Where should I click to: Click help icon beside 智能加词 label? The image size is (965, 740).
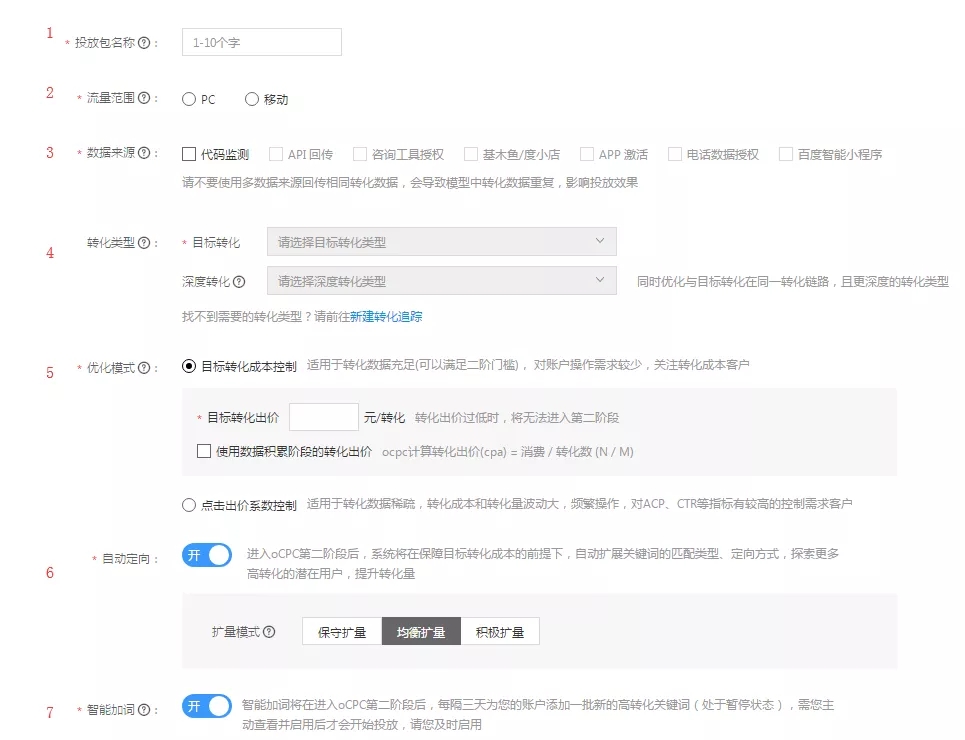(144, 711)
